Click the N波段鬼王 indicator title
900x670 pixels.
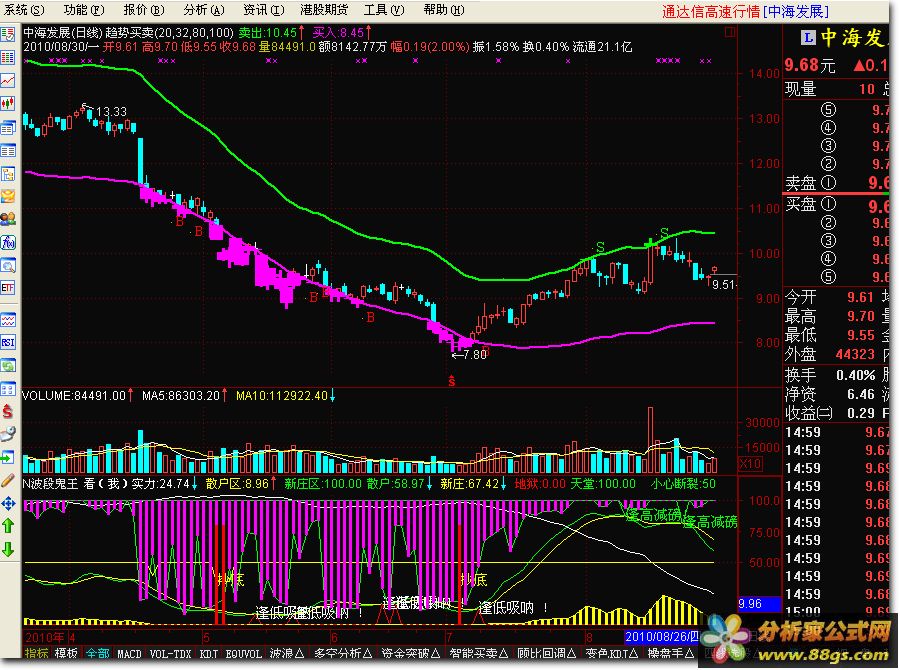(50, 484)
